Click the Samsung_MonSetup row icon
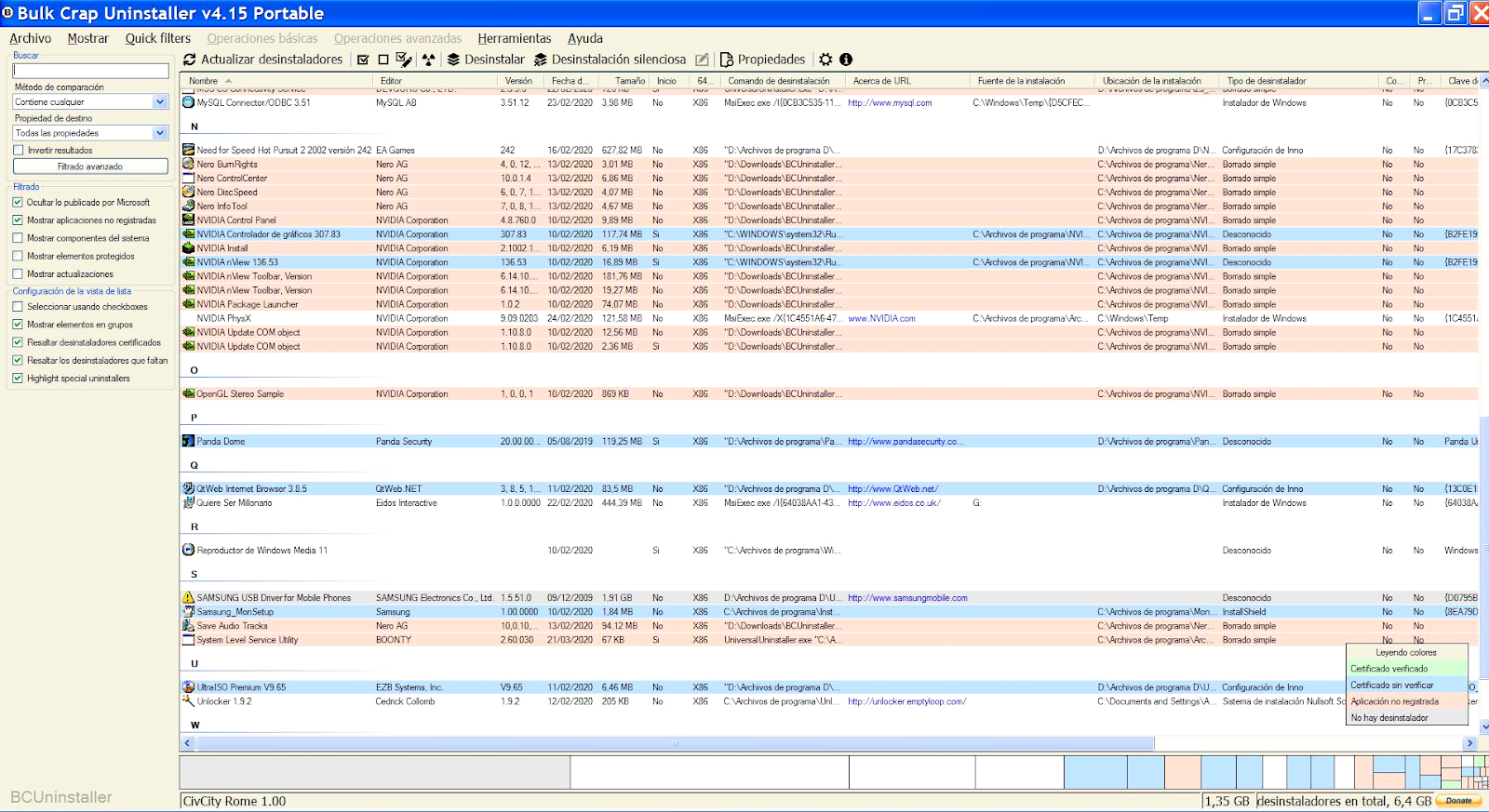This screenshot has width=1489, height=812. point(188,612)
